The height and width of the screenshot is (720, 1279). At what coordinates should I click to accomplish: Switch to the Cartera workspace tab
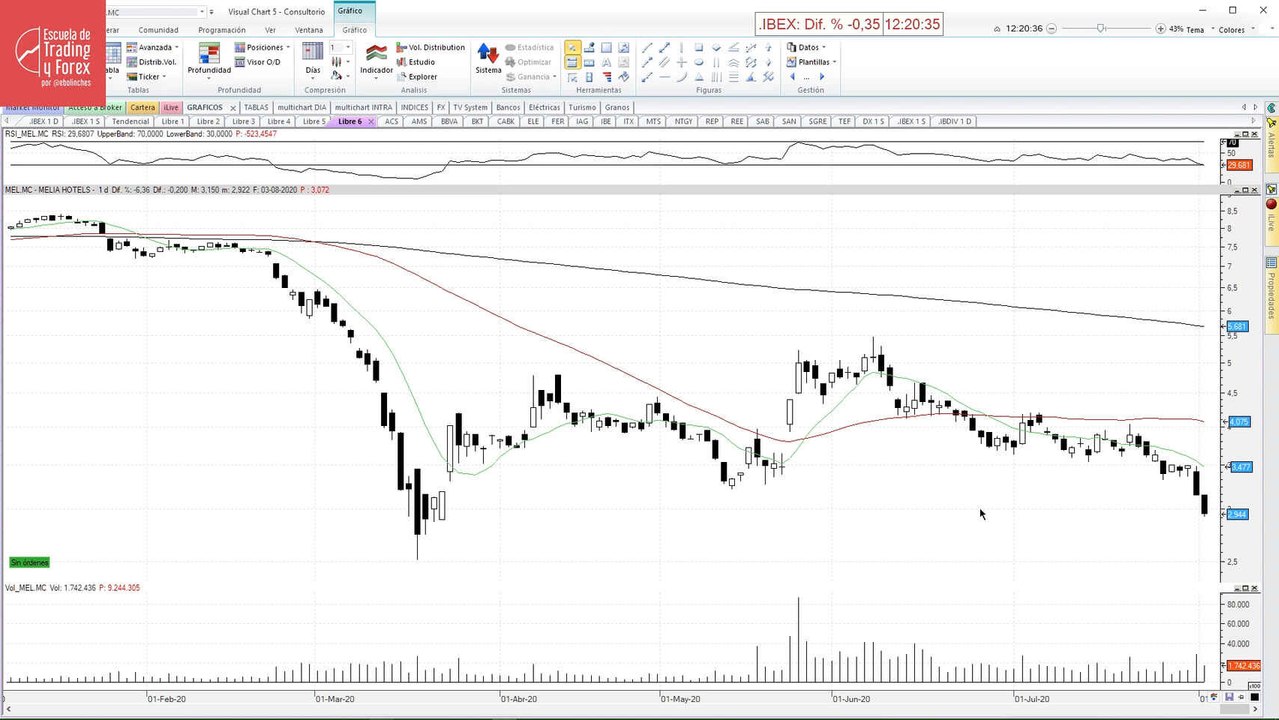[143, 107]
